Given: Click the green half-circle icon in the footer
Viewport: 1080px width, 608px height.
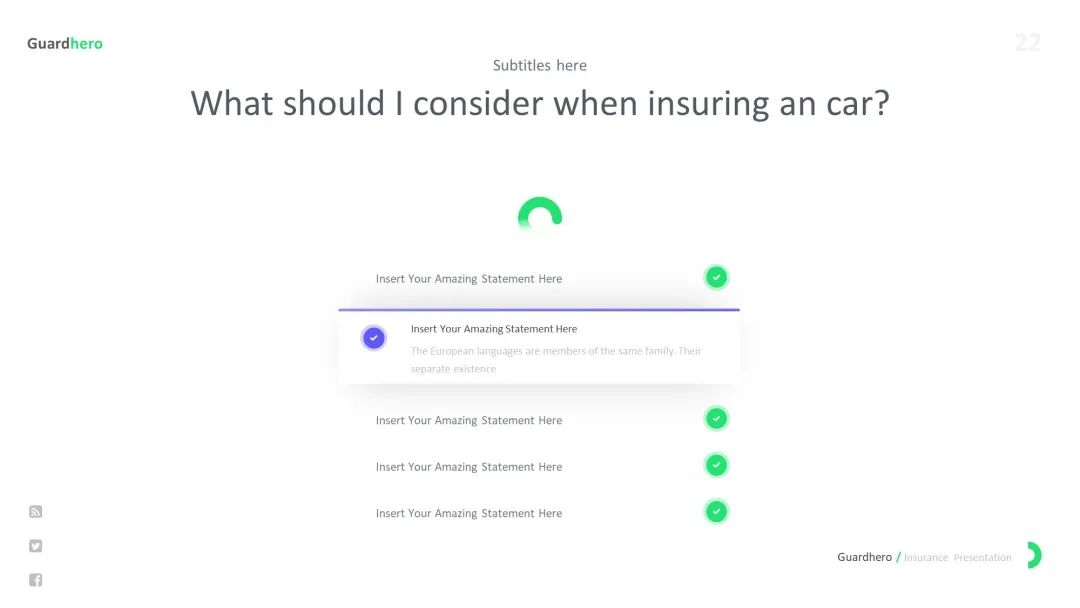Looking at the screenshot, I should coord(1033,556).
